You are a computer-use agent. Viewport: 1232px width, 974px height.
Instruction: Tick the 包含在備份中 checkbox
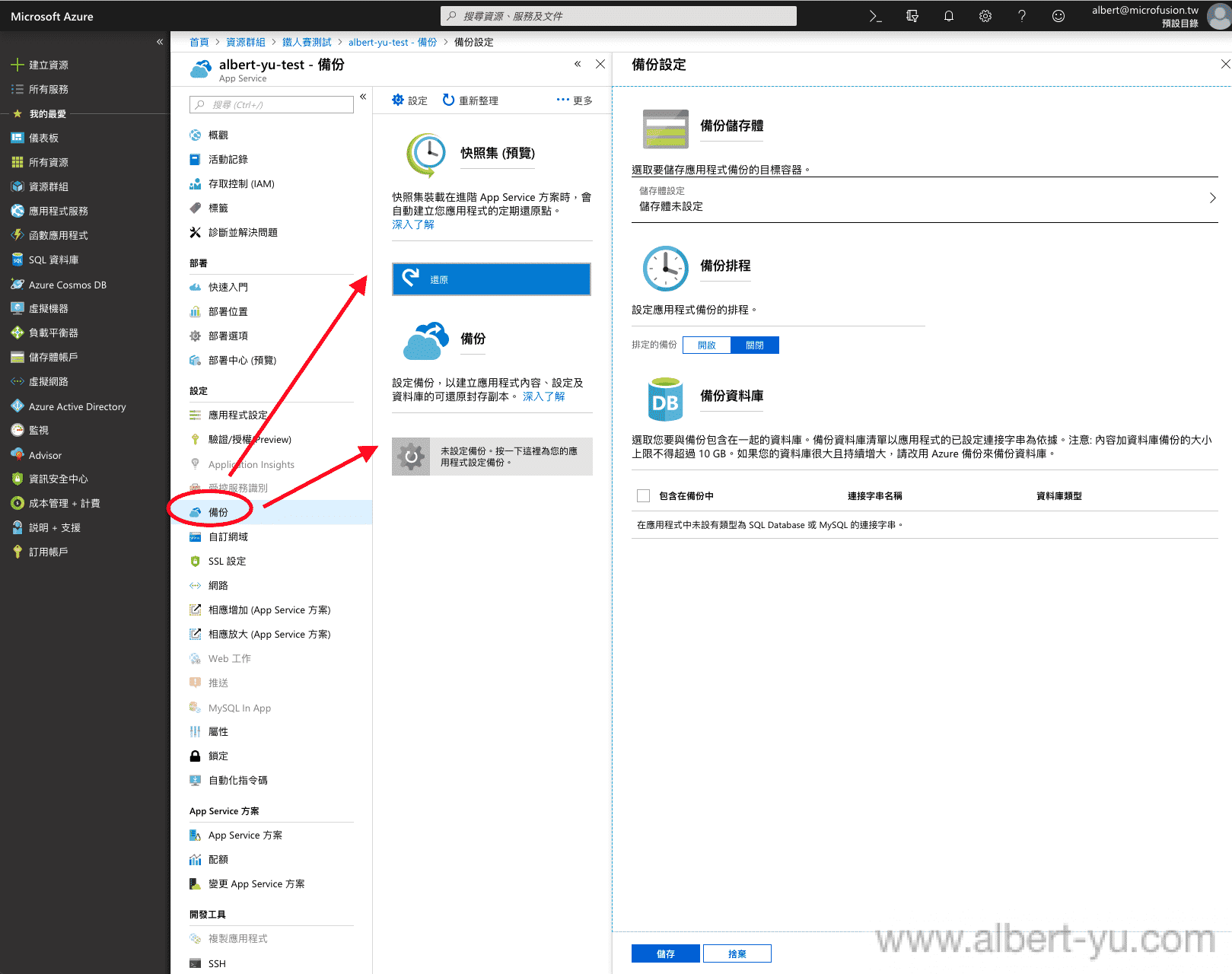click(643, 495)
